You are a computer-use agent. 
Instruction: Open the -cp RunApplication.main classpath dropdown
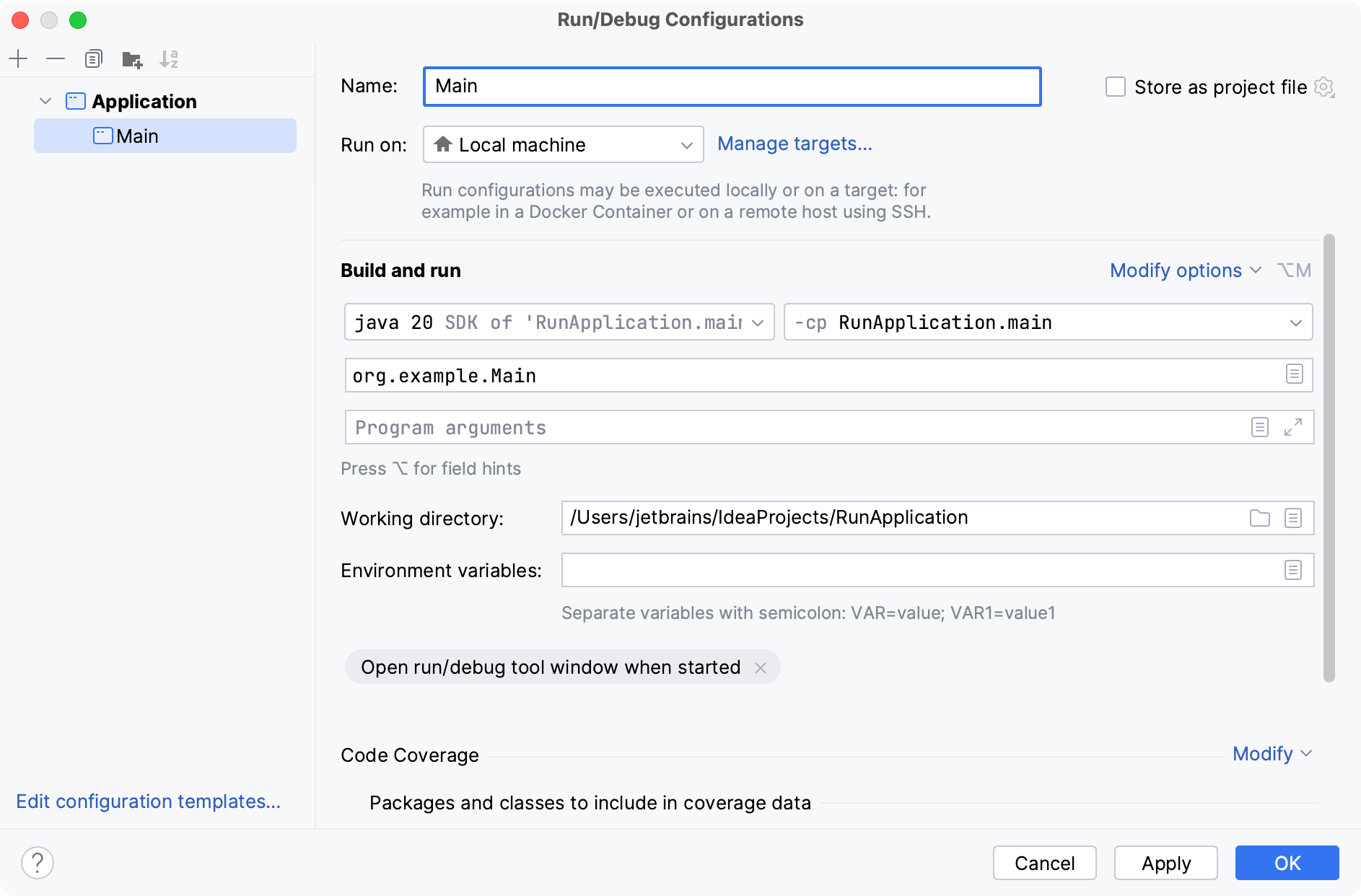click(1295, 322)
